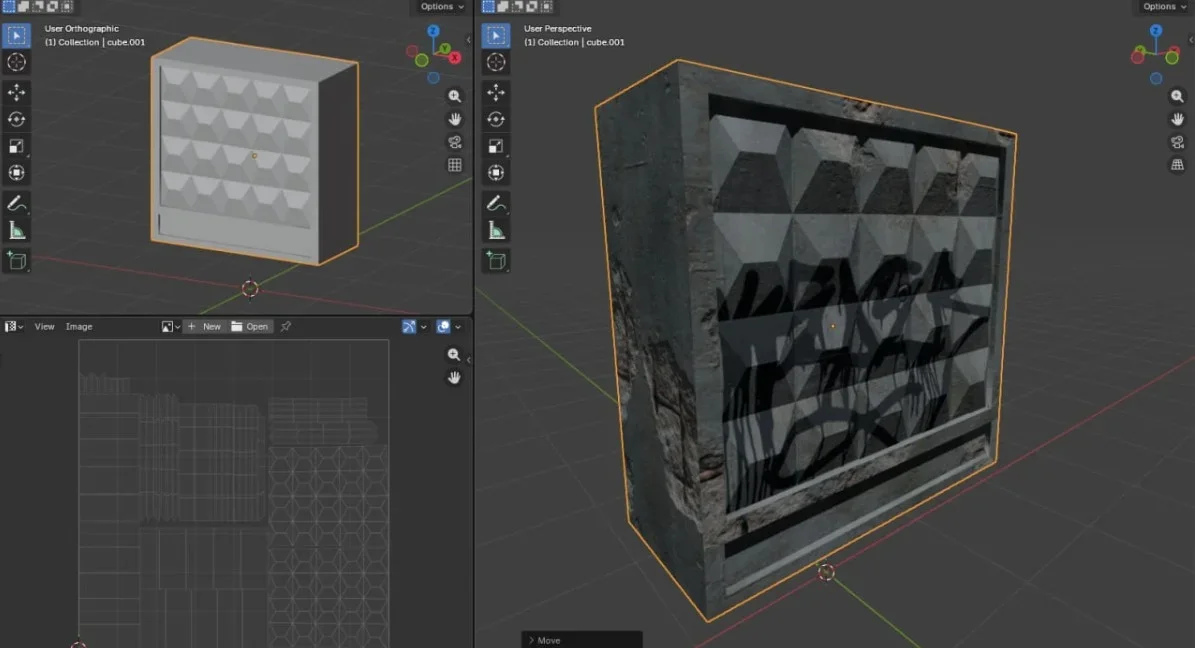Click the hand pan icon in image editor
1195x648 pixels.
[455, 377]
